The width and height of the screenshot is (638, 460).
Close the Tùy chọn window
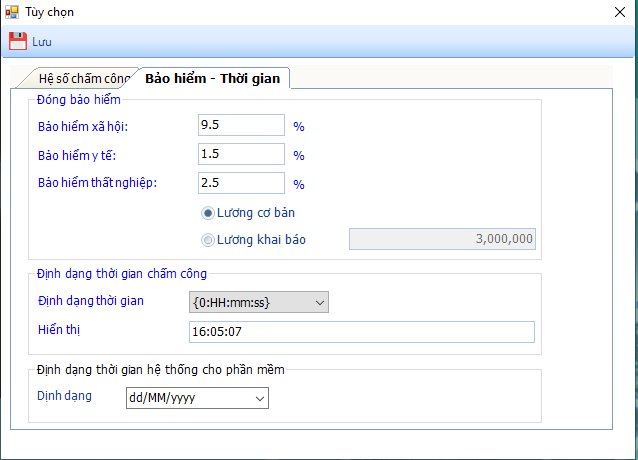tap(620, 12)
